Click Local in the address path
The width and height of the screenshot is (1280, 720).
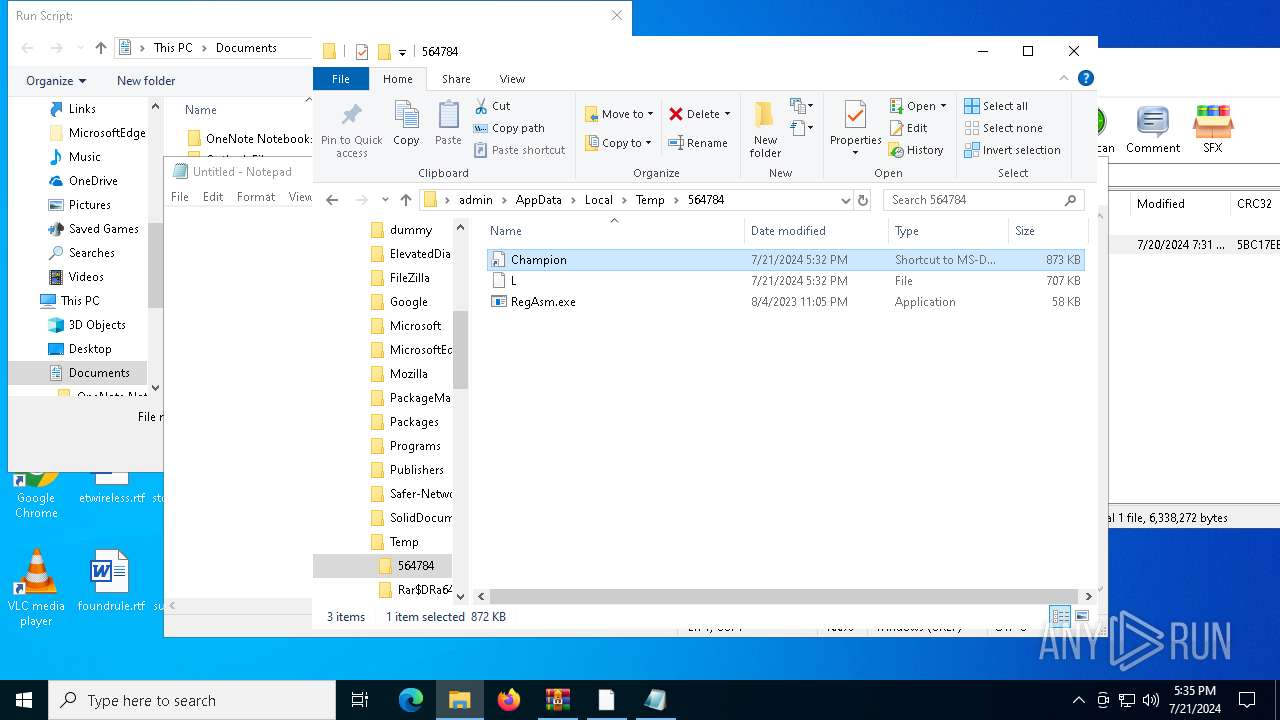[598, 200]
